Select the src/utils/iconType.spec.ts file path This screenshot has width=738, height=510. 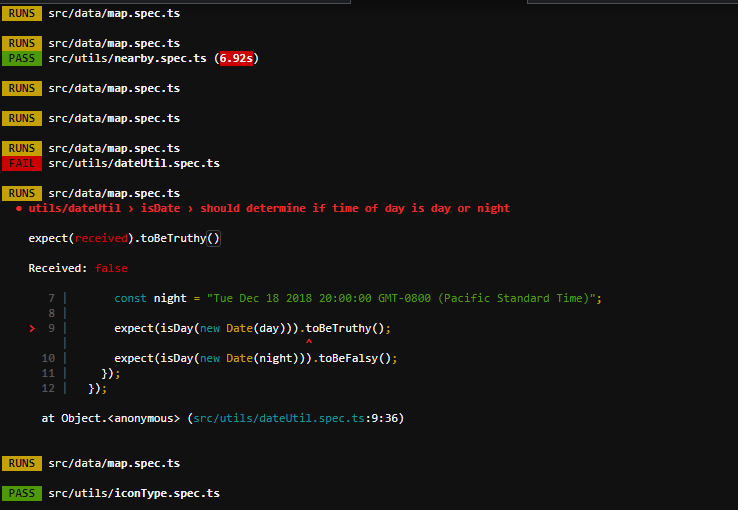click(134, 493)
